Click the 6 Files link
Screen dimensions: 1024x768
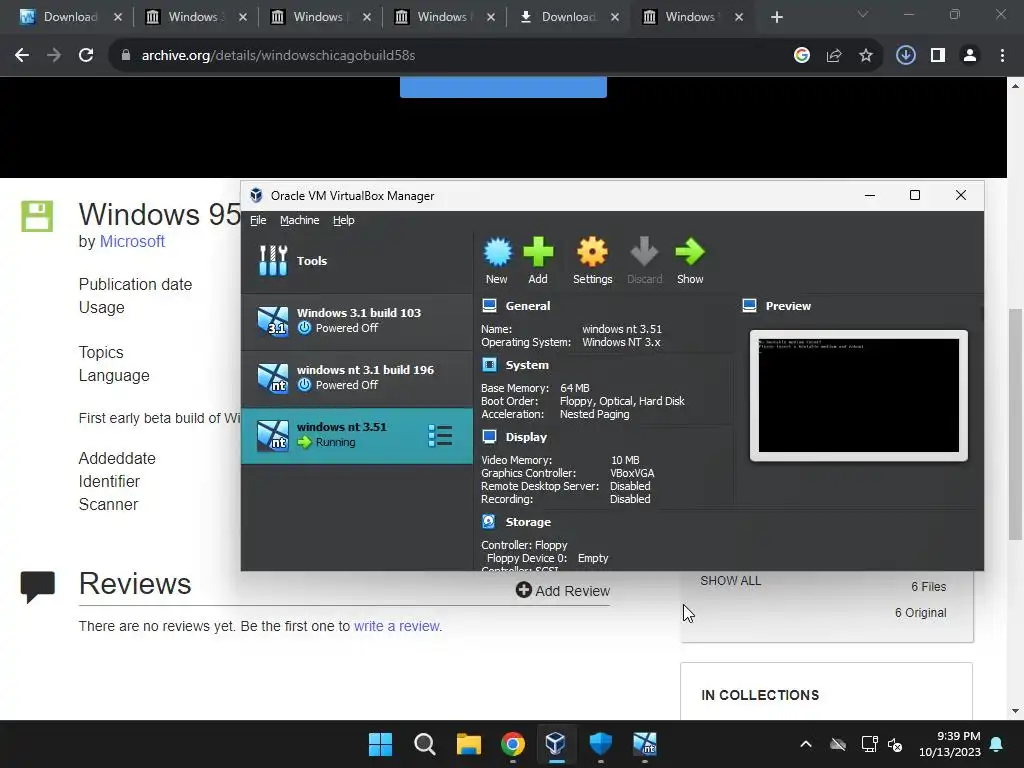[x=929, y=586]
